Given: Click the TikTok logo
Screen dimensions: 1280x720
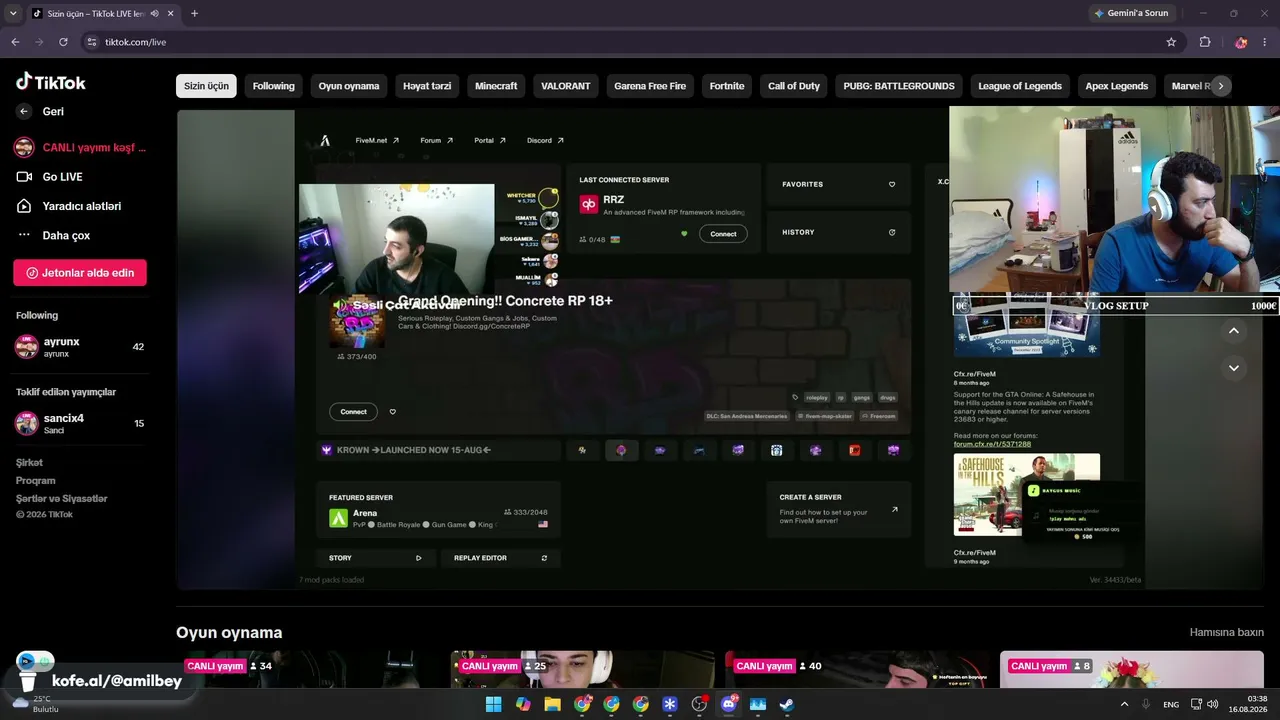Looking at the screenshot, I should (x=51, y=82).
